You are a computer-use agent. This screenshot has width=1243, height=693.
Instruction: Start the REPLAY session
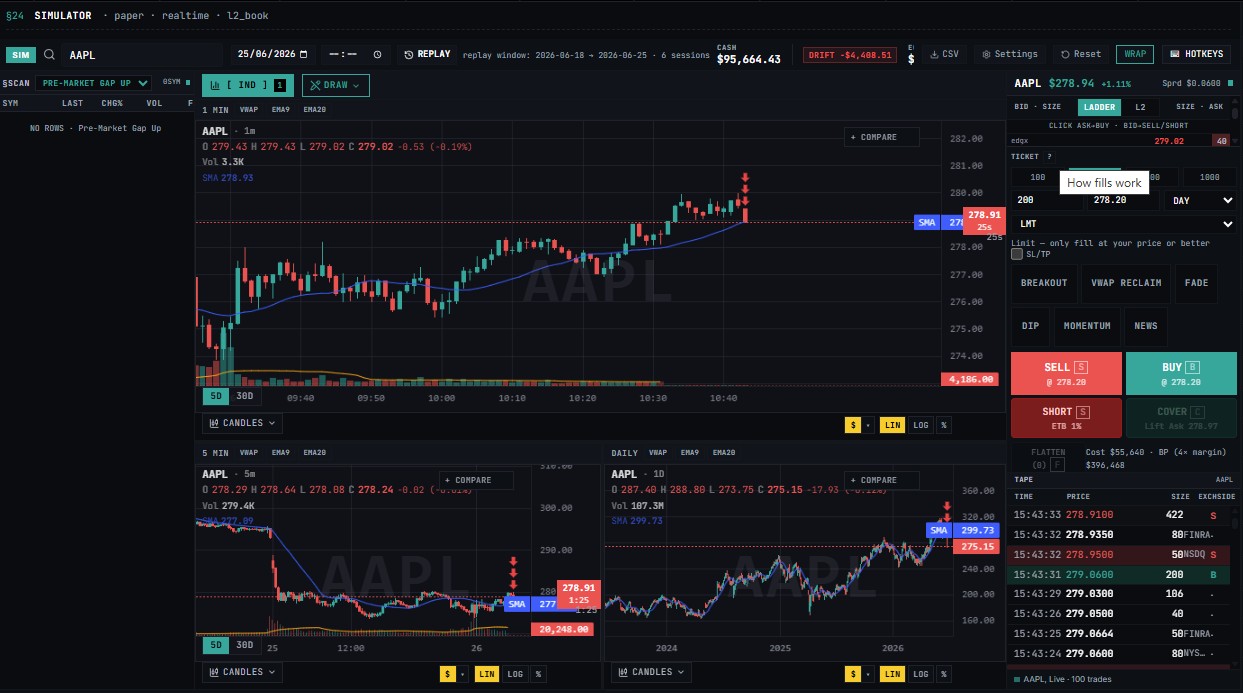click(x=427, y=54)
